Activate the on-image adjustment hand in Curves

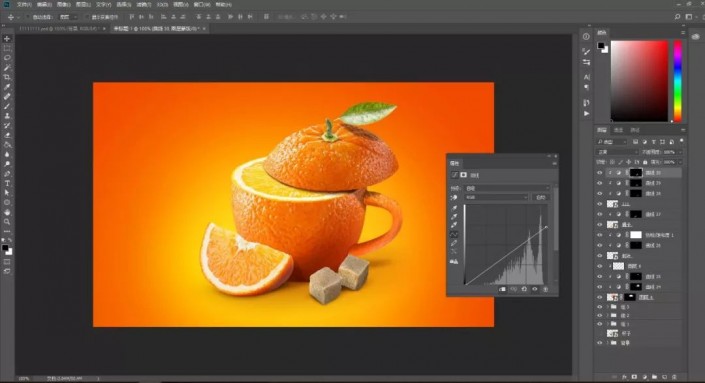click(454, 197)
